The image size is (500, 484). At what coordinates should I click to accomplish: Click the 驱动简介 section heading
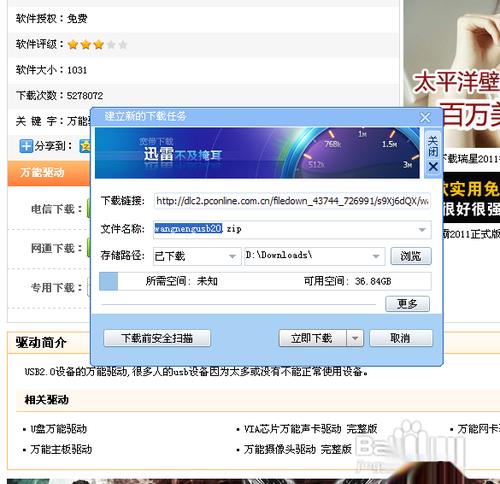(x=41, y=342)
